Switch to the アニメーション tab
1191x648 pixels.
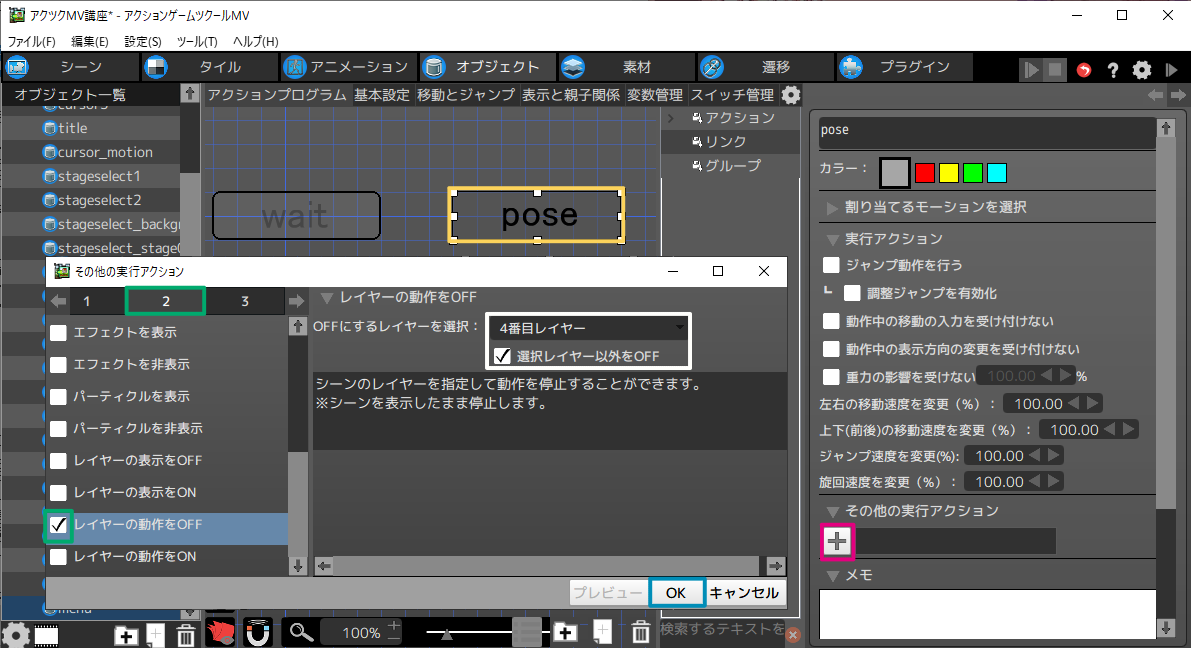pos(346,67)
